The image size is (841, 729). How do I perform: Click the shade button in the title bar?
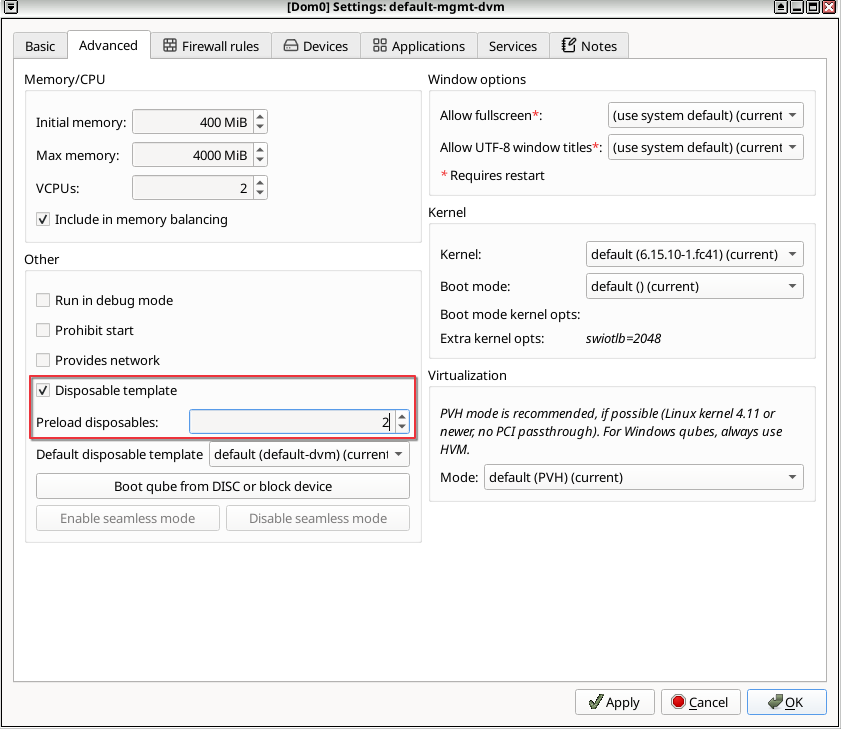(782, 7)
